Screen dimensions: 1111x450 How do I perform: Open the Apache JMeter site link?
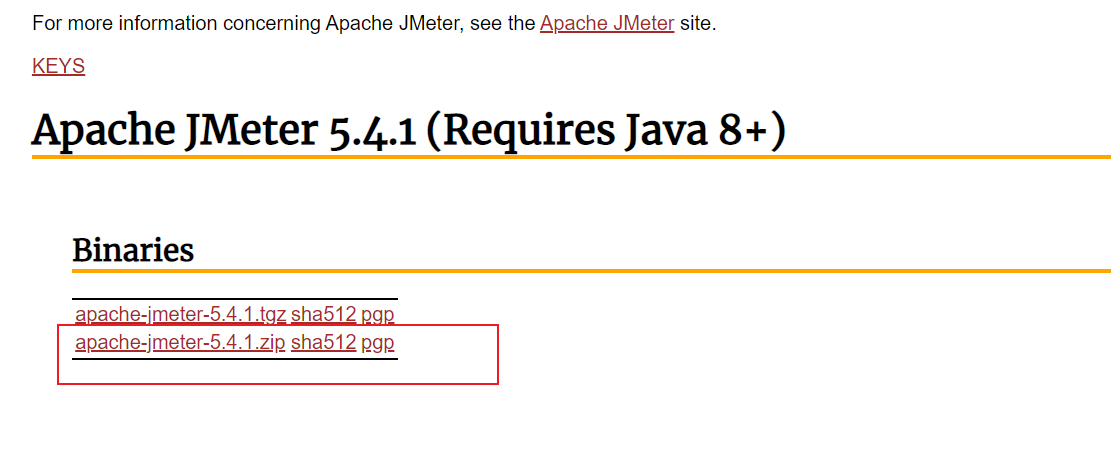606,23
